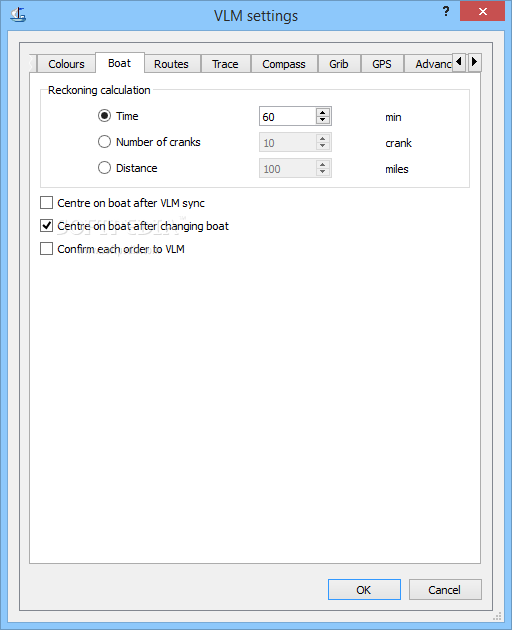Select the Boat tab
Viewport: 512px width, 630px height.
click(119, 63)
